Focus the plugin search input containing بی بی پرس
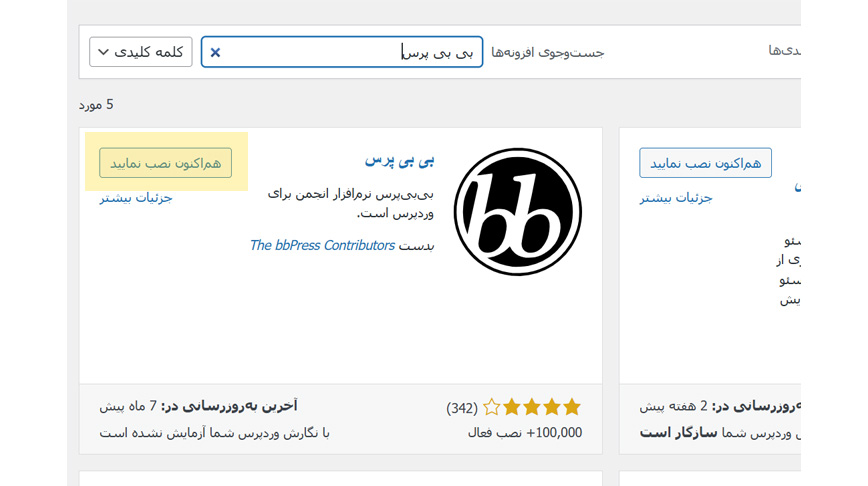The height and width of the screenshot is (486, 868). [342, 52]
